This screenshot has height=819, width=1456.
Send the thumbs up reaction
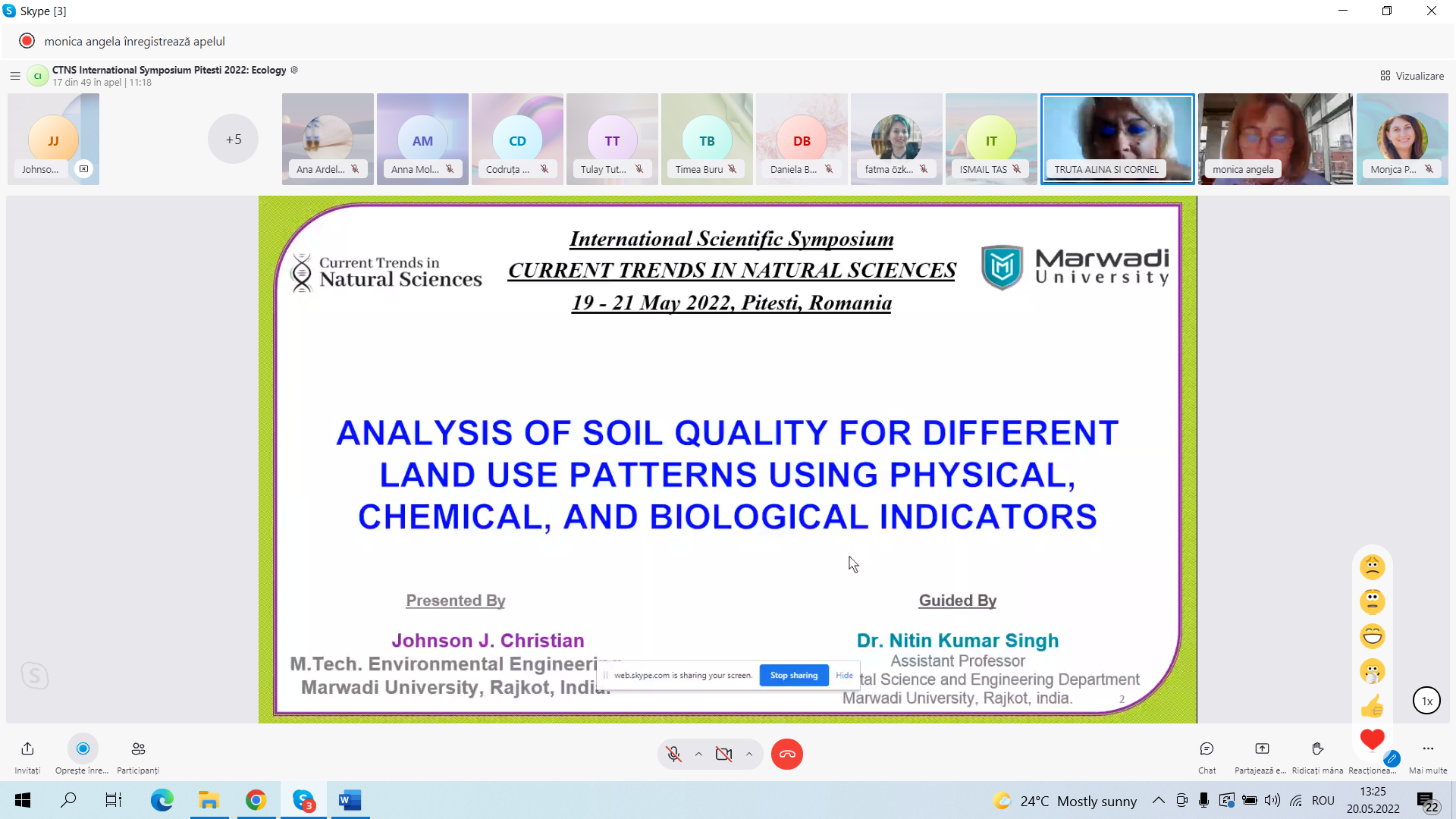1373,706
